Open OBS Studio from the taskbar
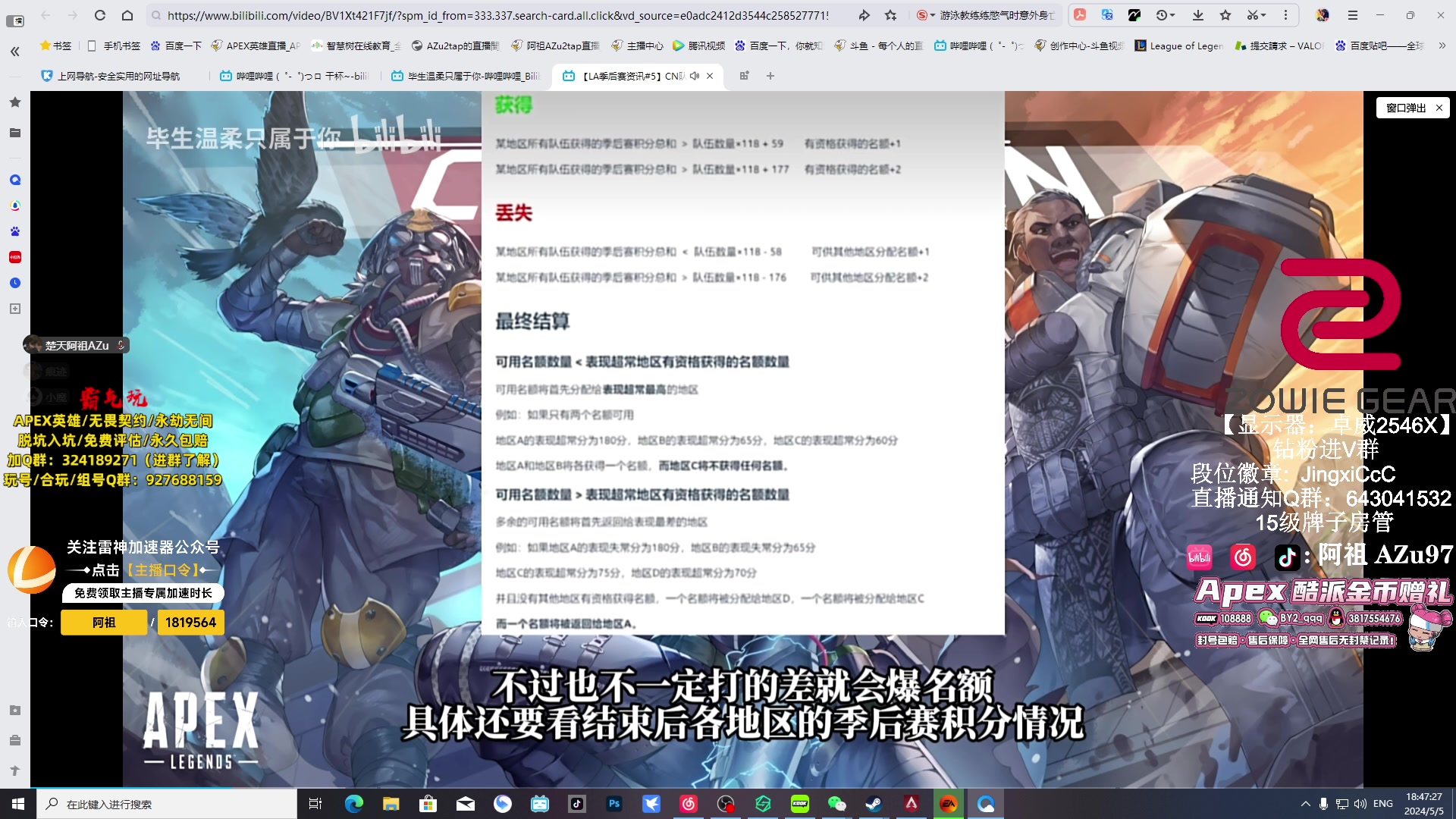The image size is (1456, 819). click(725, 804)
